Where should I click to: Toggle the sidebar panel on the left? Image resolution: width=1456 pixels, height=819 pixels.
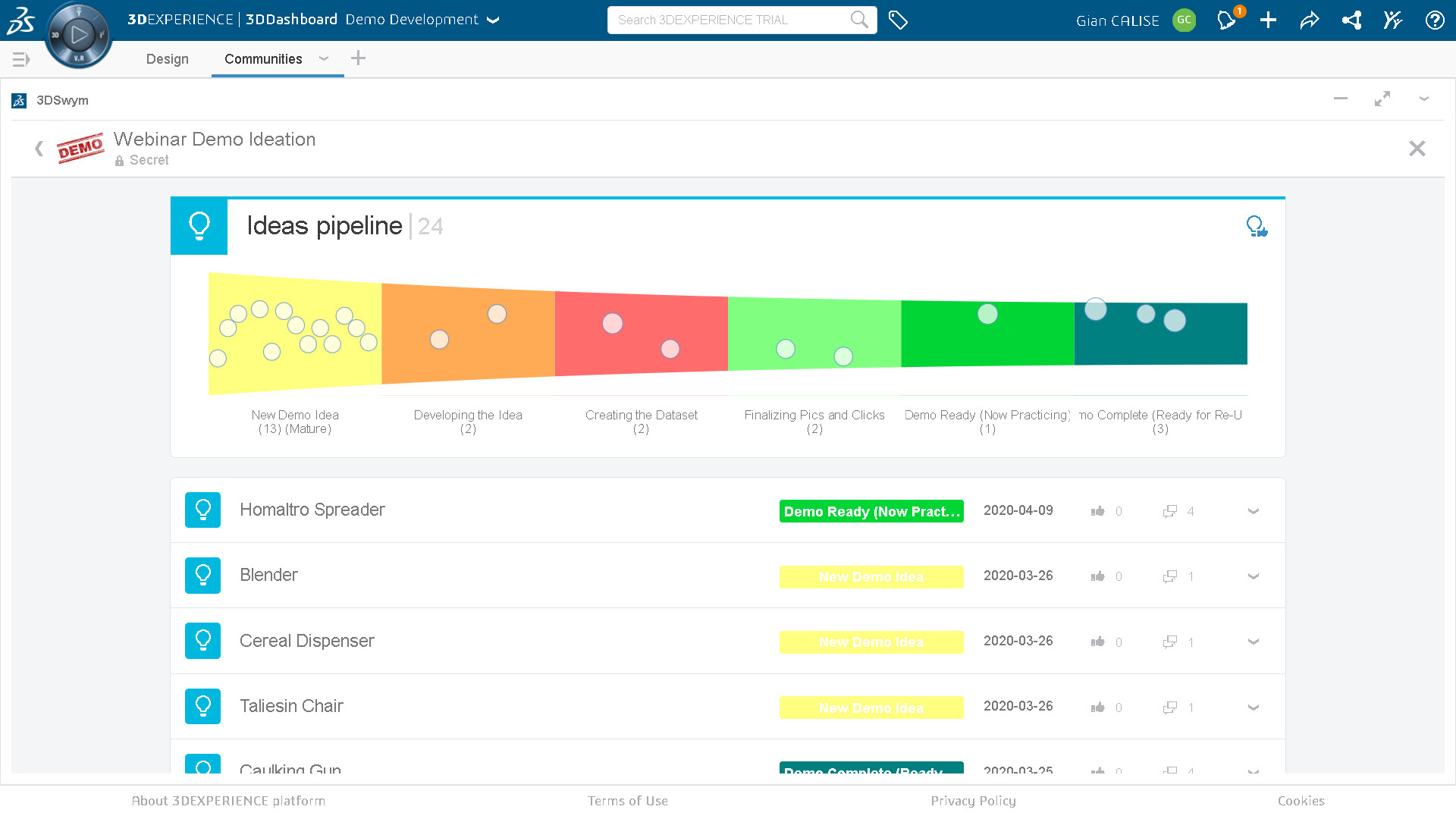point(20,58)
